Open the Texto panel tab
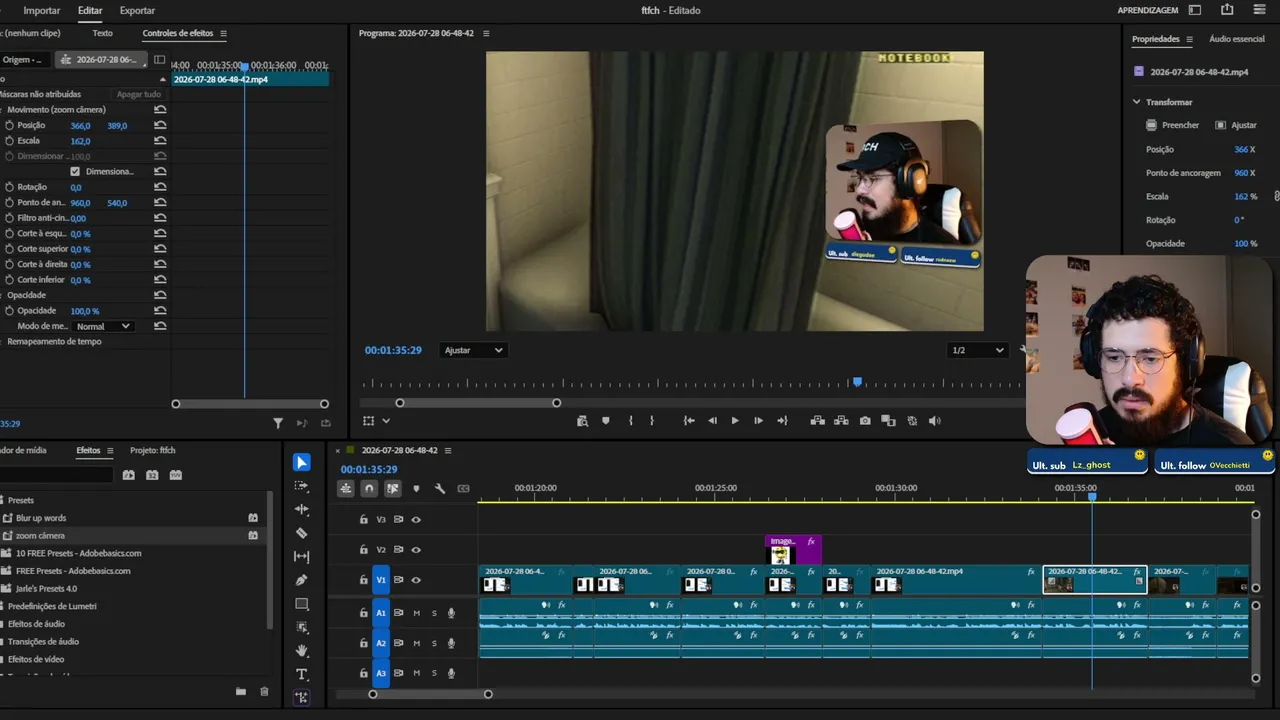The width and height of the screenshot is (1280, 720). (102, 33)
